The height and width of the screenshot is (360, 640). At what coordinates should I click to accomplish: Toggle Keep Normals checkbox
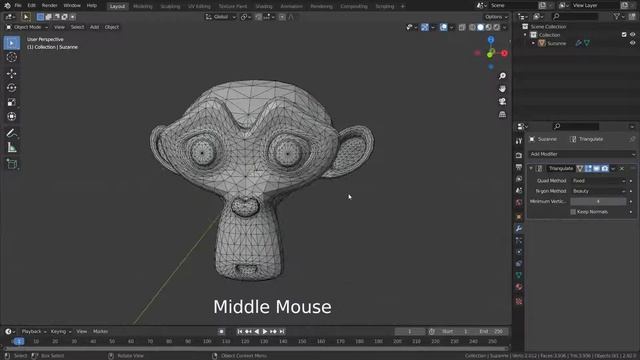(573, 212)
